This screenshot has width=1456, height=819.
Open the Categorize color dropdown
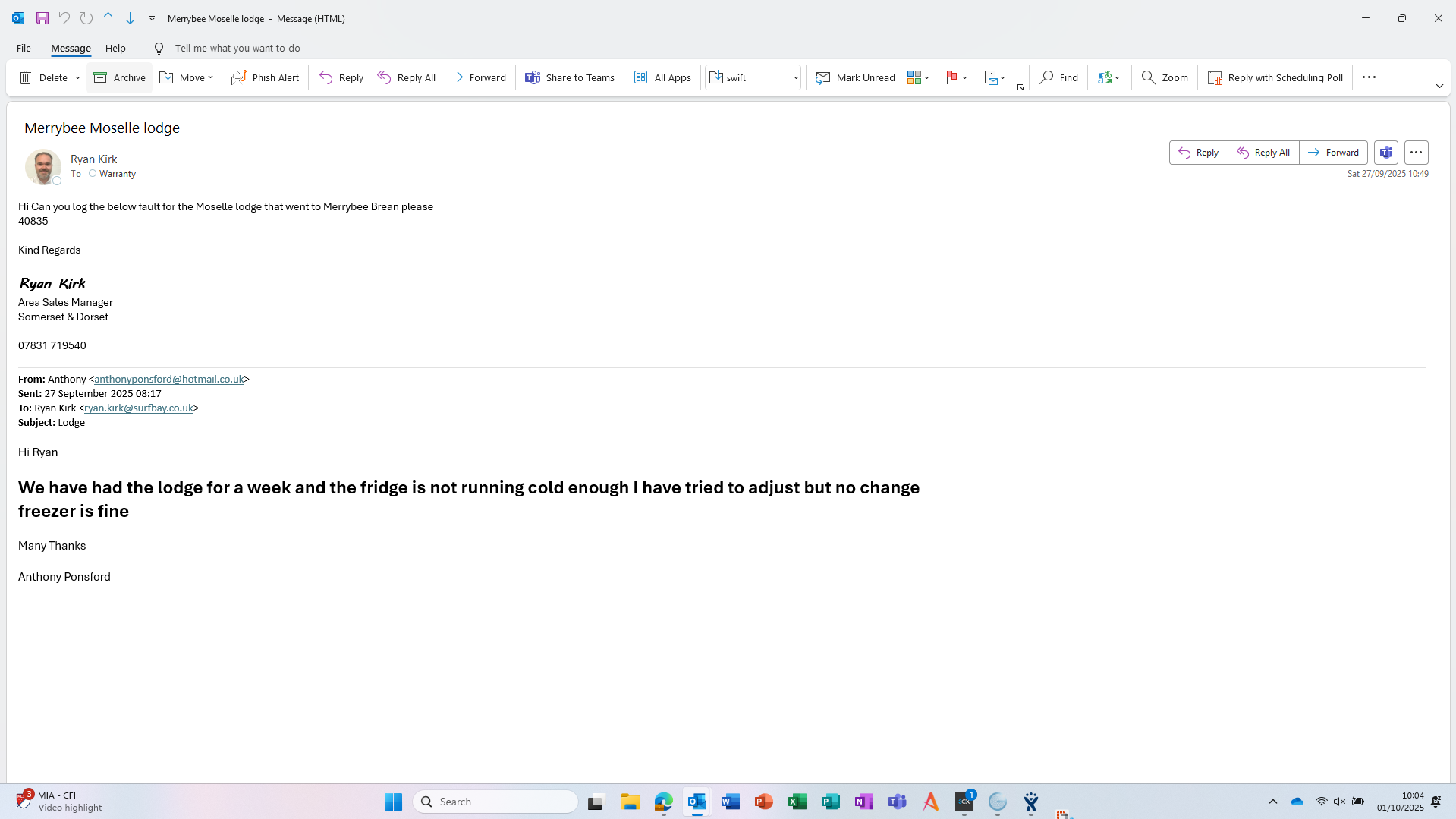918,77
